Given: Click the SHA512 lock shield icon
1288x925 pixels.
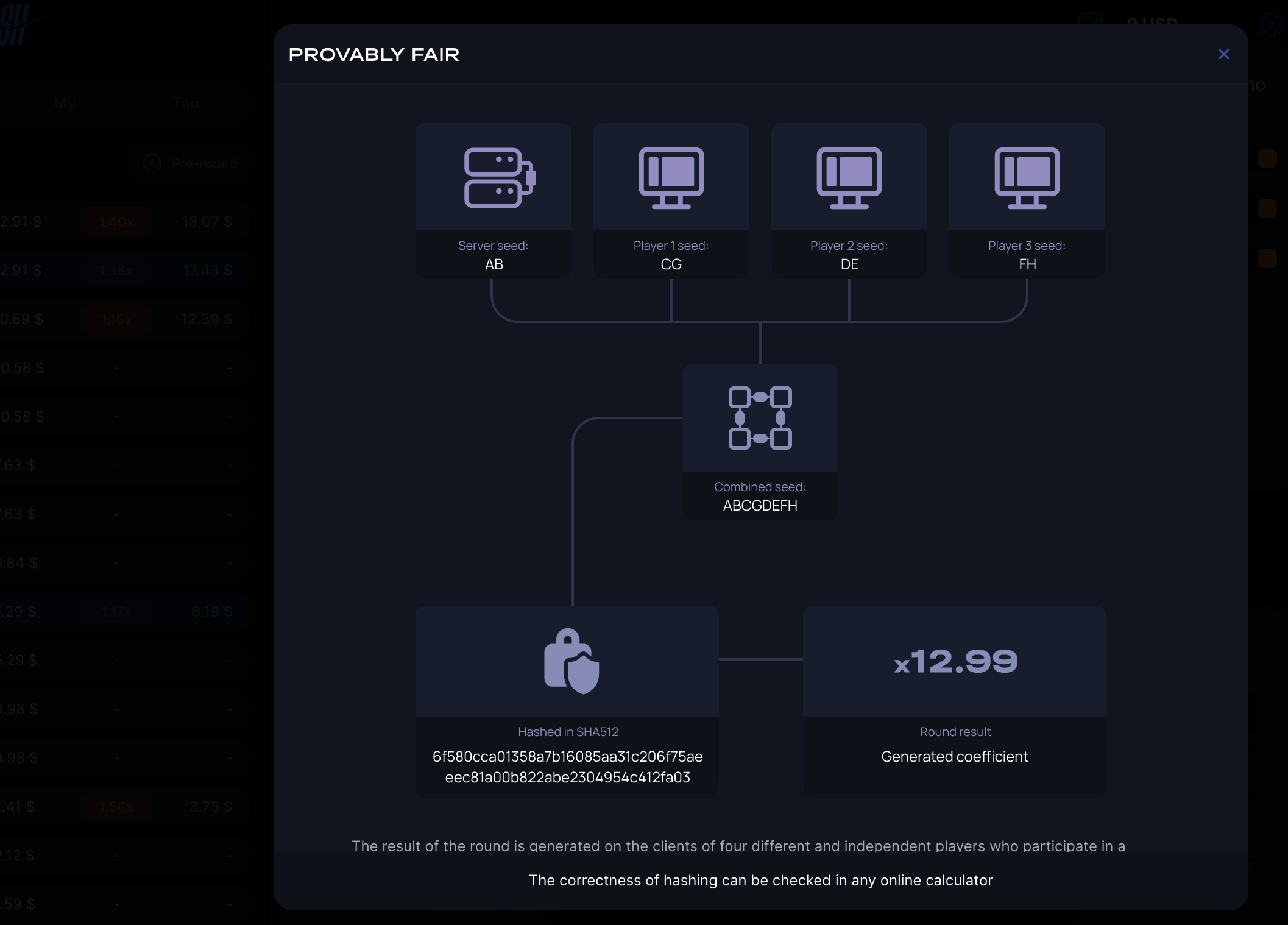Looking at the screenshot, I should click(x=571, y=661).
